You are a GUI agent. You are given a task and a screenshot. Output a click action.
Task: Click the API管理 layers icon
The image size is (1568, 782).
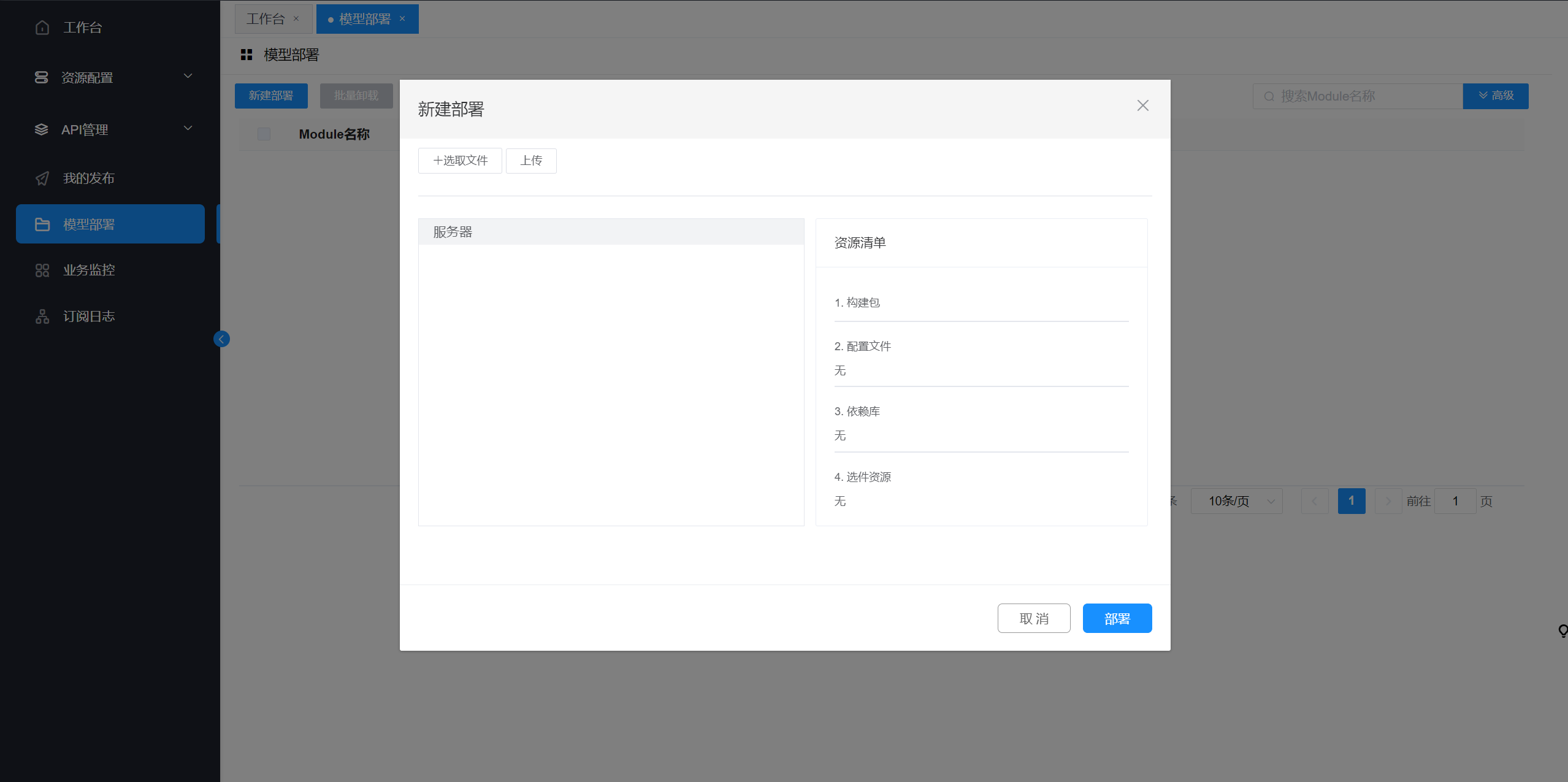coord(41,129)
